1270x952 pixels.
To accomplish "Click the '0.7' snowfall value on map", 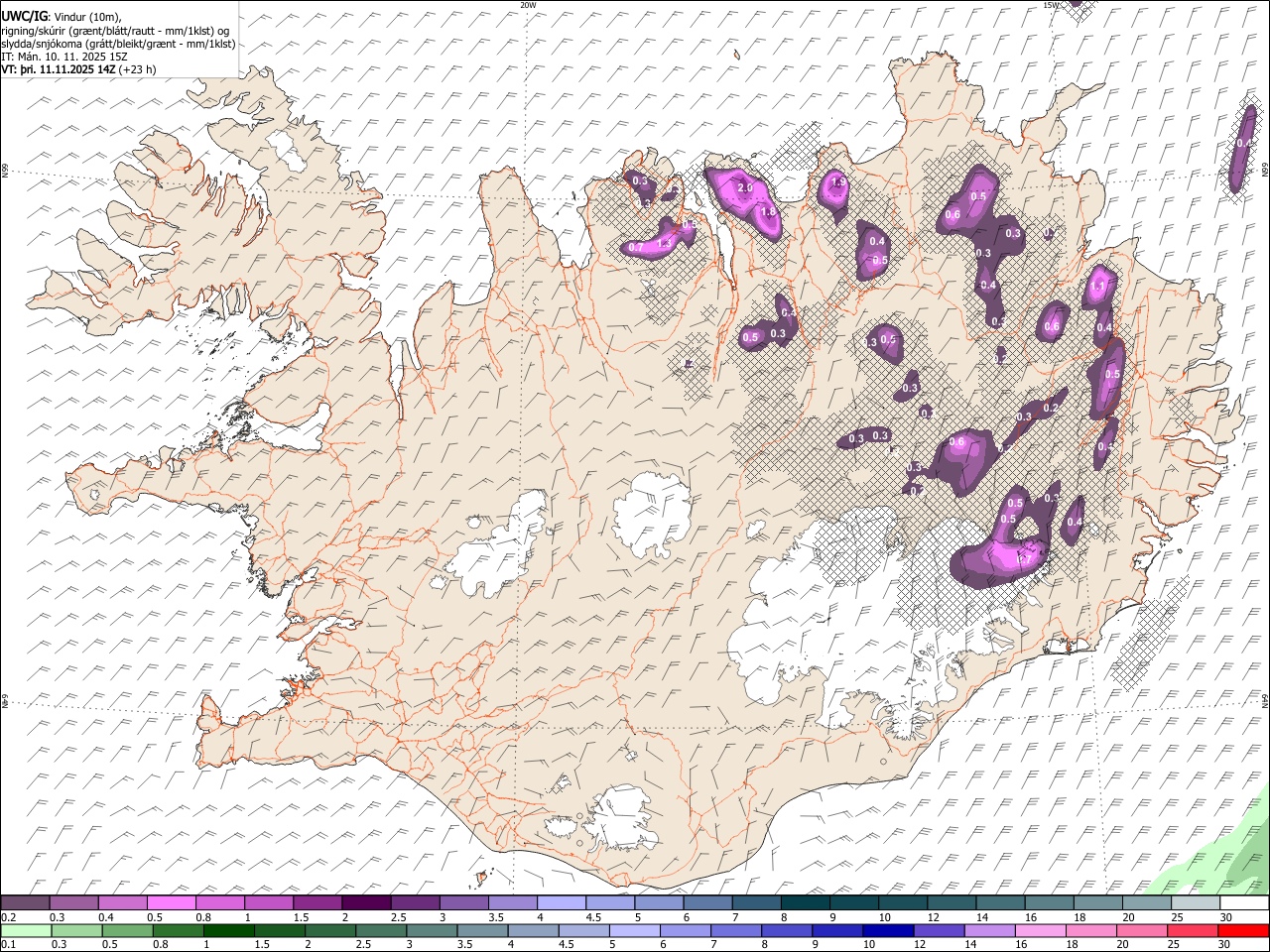I will [636, 246].
